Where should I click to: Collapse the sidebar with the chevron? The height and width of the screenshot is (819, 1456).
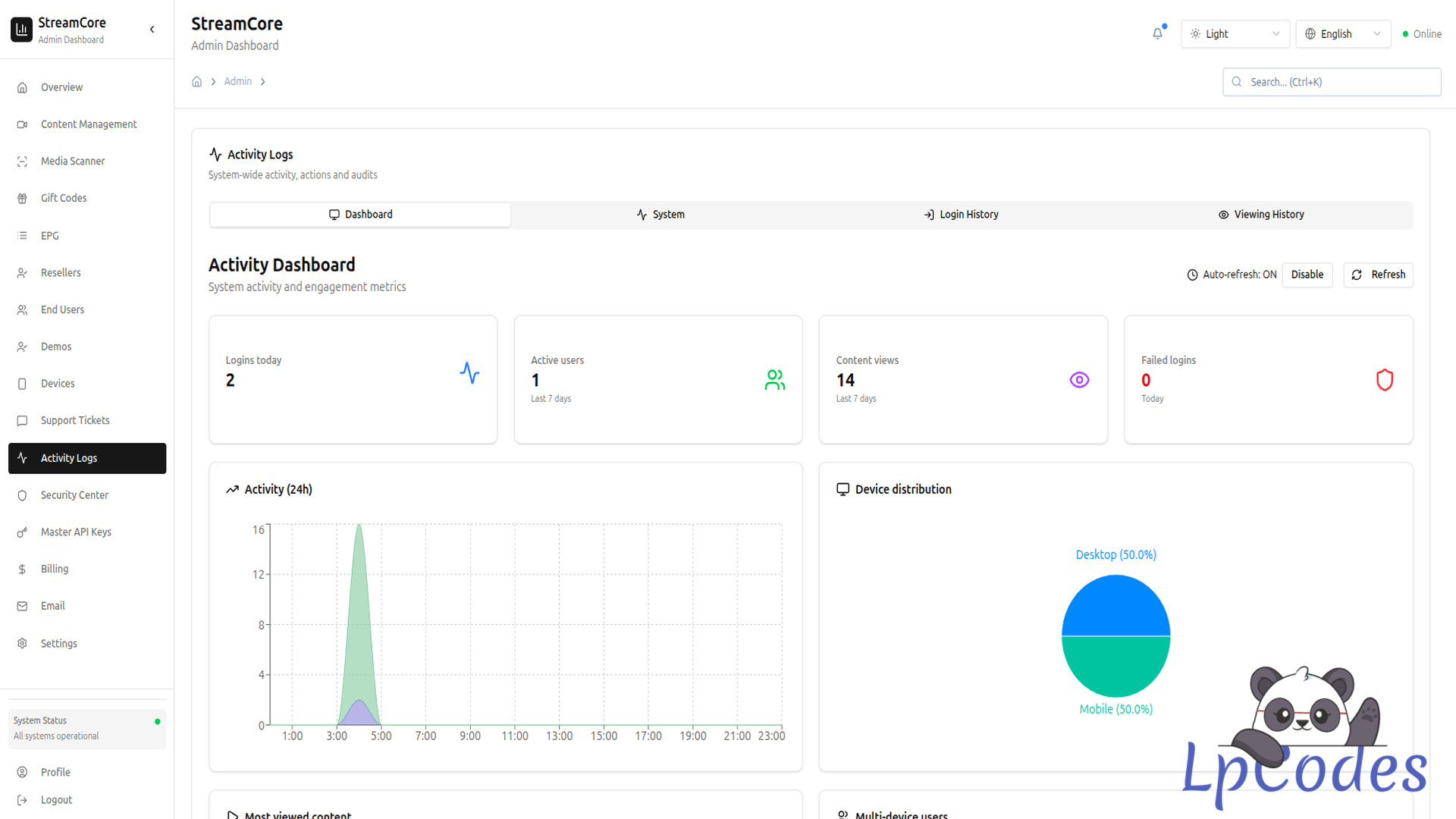point(152,30)
